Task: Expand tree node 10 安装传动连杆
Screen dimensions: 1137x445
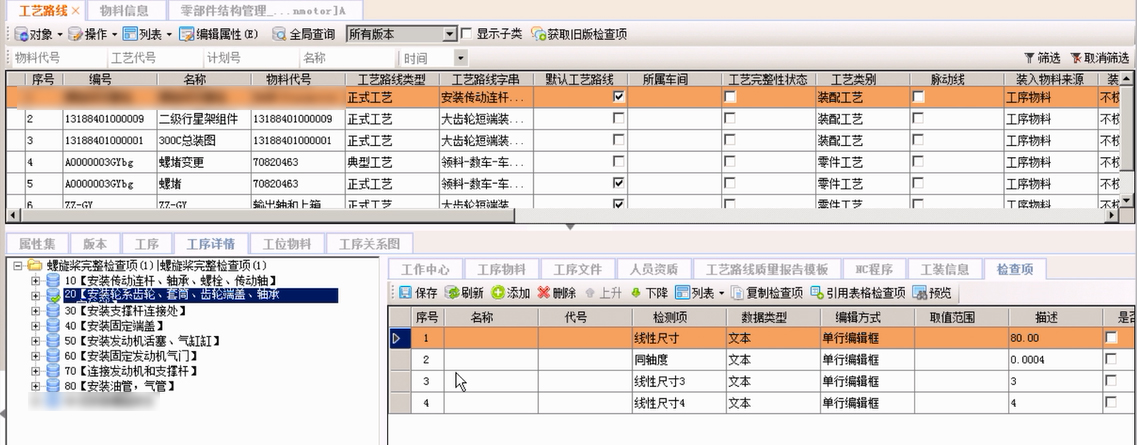Action: click(37, 281)
